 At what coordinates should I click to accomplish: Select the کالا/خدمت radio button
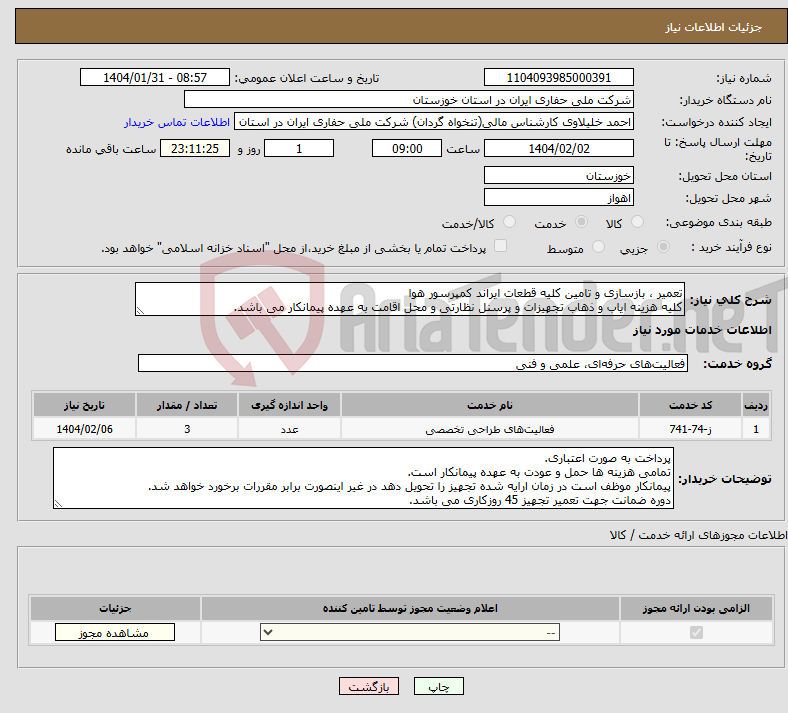click(x=509, y=222)
